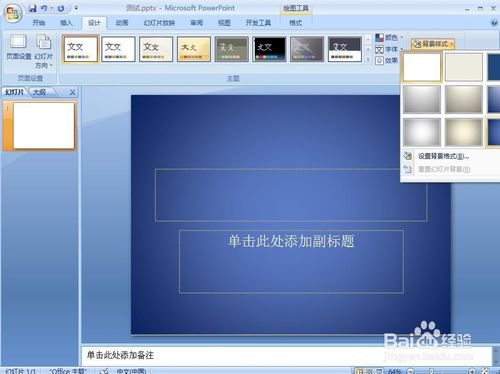Click the 单击此处添加备注 notes area
Screen dimensions: 500x374
pos(287,355)
